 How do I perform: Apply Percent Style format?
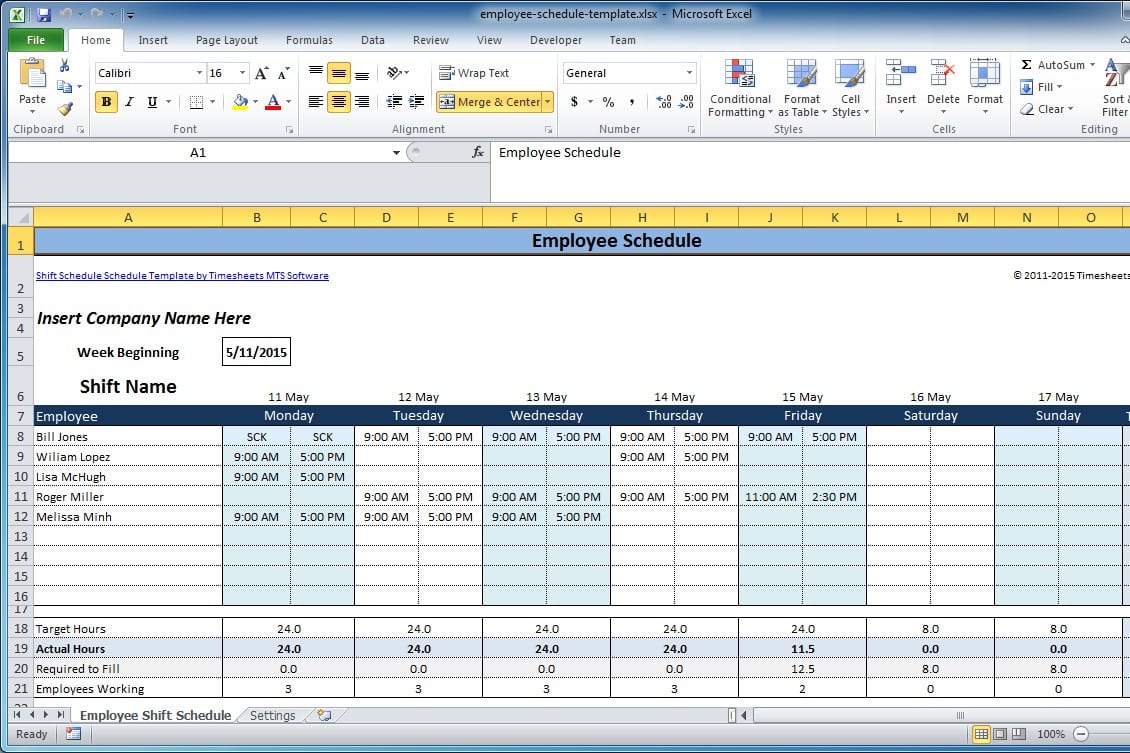pos(608,102)
